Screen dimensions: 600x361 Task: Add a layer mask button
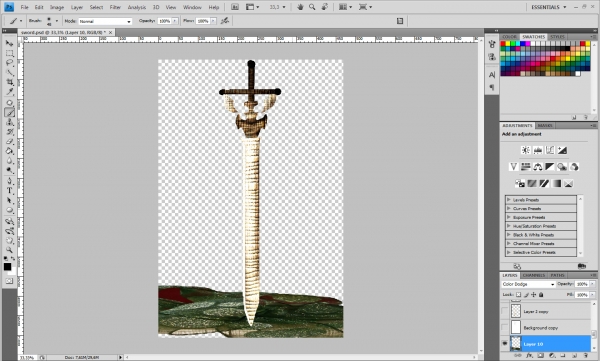click(541, 356)
